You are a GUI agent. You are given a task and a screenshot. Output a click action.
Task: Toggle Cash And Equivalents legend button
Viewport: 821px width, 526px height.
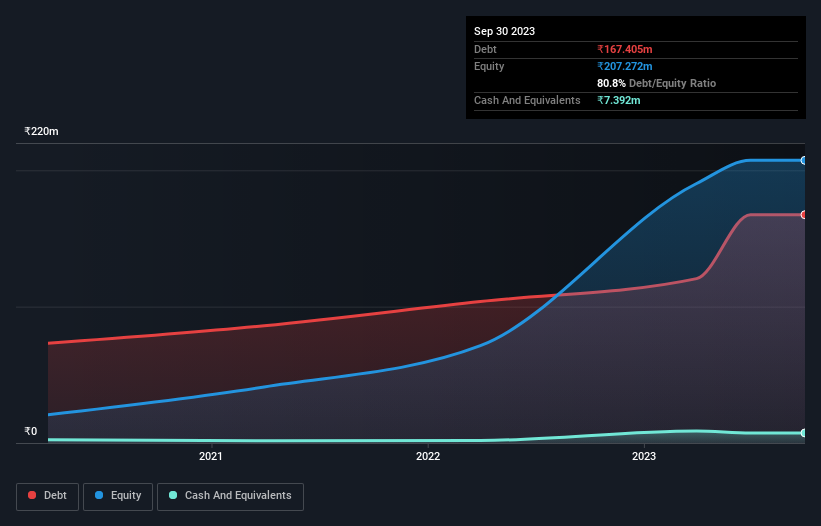pos(230,496)
